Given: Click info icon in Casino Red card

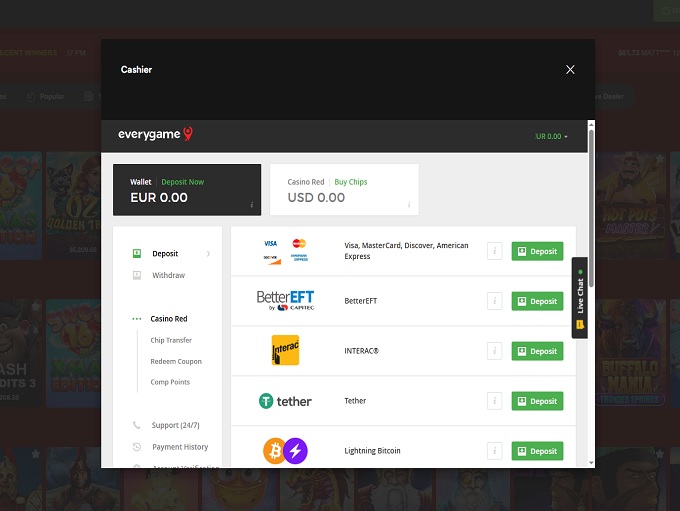Looking at the screenshot, I should [408, 205].
